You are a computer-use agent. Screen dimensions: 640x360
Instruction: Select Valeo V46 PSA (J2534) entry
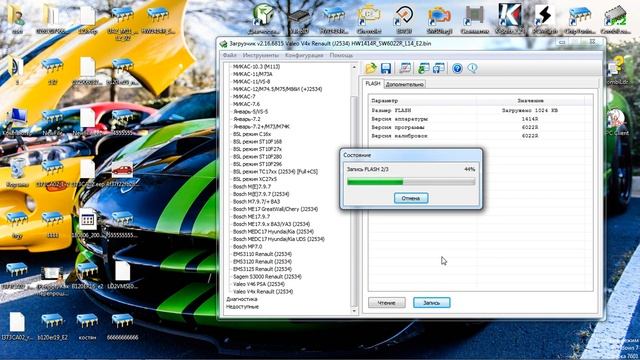tap(259, 284)
